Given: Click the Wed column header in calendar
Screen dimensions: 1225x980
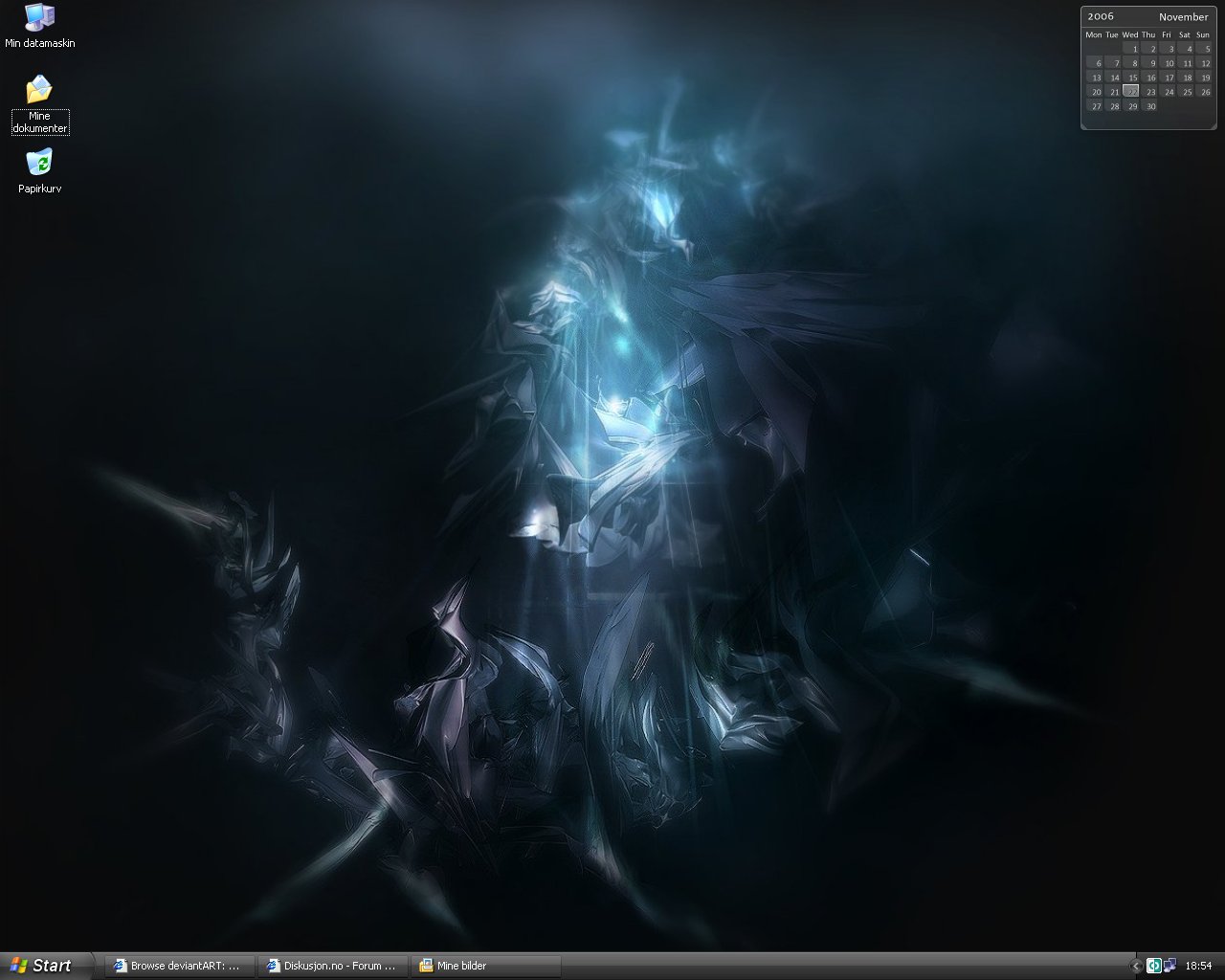Looking at the screenshot, I should click(x=1130, y=35).
